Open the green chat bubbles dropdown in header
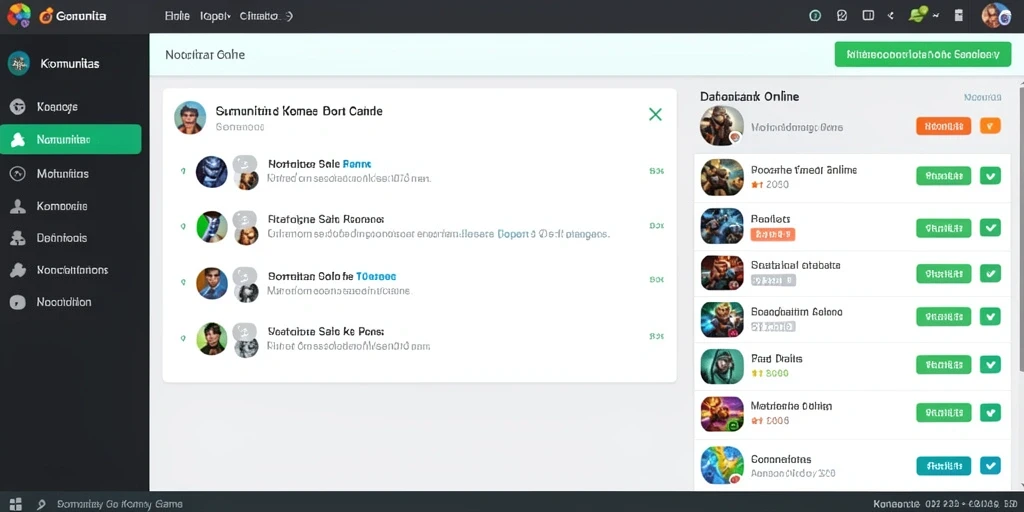The height and width of the screenshot is (512, 1024). click(x=923, y=14)
